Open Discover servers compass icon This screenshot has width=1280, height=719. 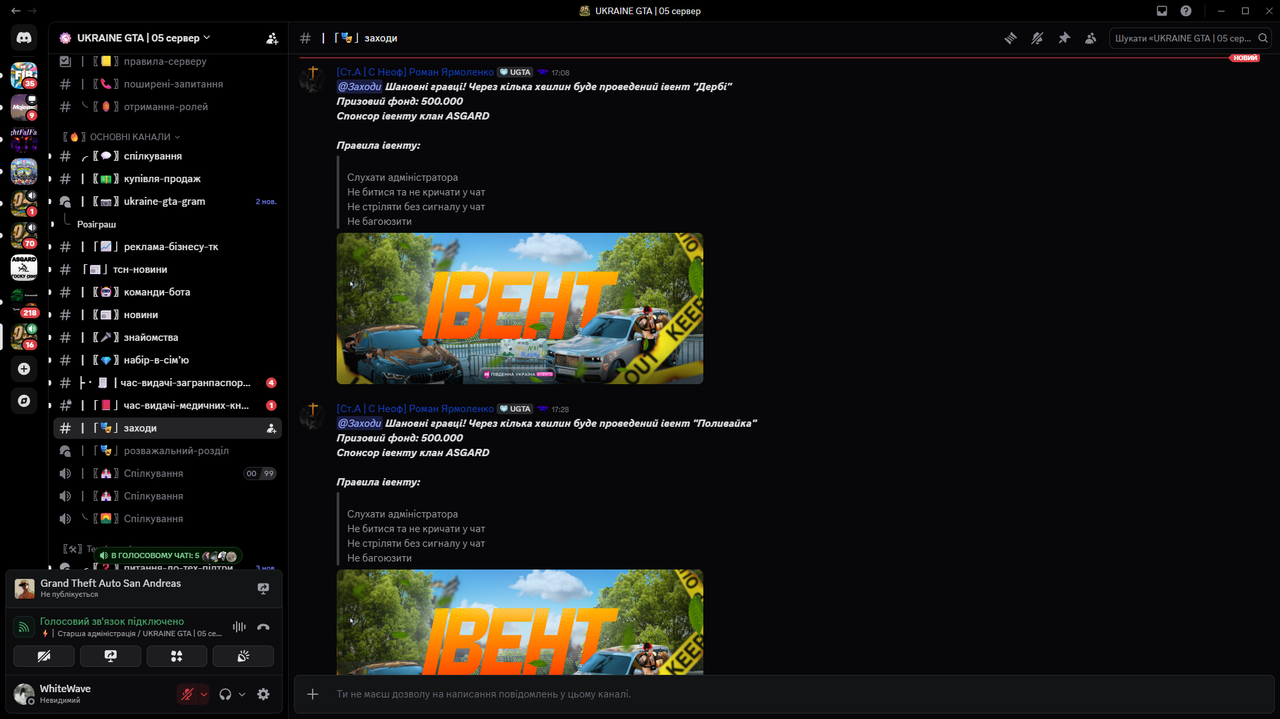click(24, 401)
